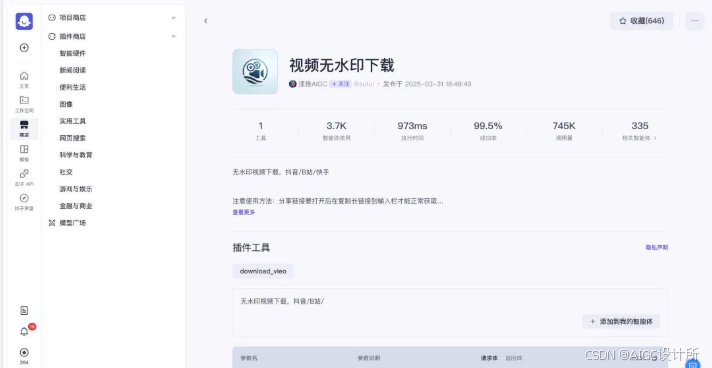Open 插件商店 in sidebar
The width and height of the screenshot is (712, 368).
[73, 36]
